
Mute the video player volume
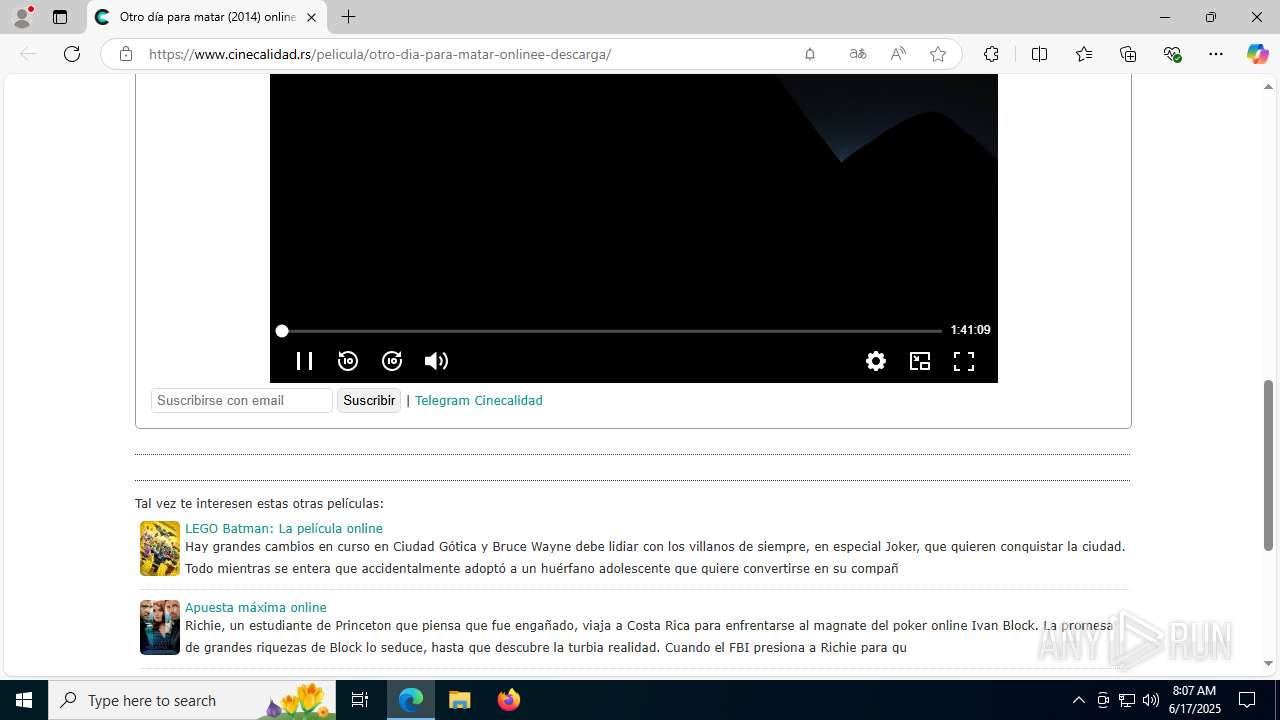[x=436, y=361]
